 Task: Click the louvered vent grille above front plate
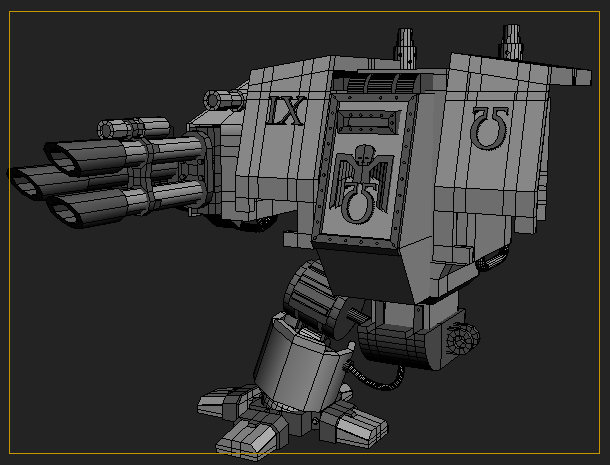pos(380,84)
